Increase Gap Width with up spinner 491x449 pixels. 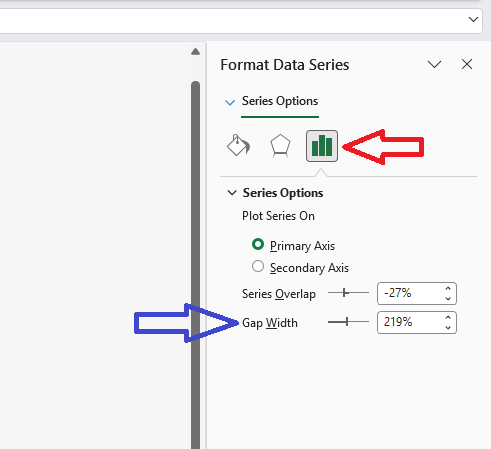[x=448, y=318]
